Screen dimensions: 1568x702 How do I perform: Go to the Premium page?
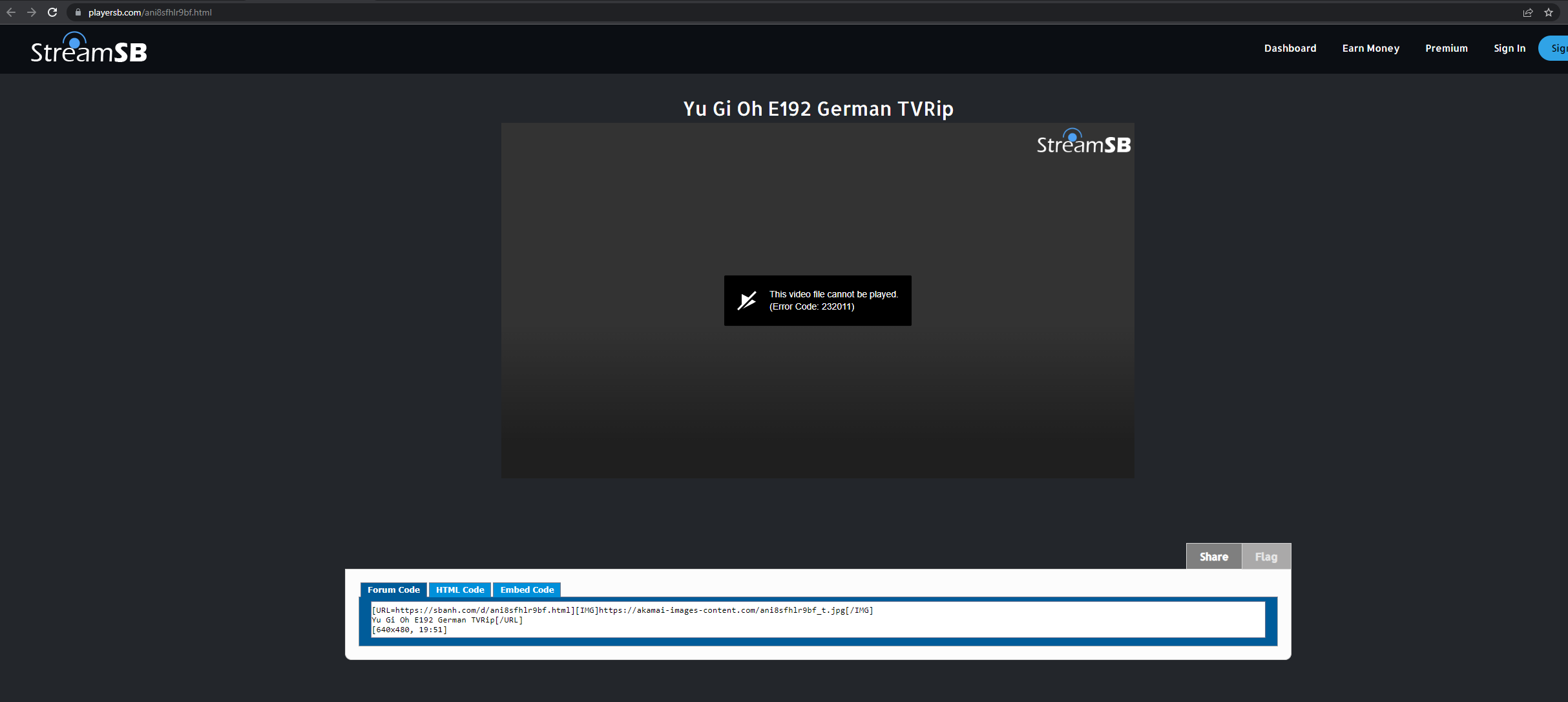coord(1446,48)
